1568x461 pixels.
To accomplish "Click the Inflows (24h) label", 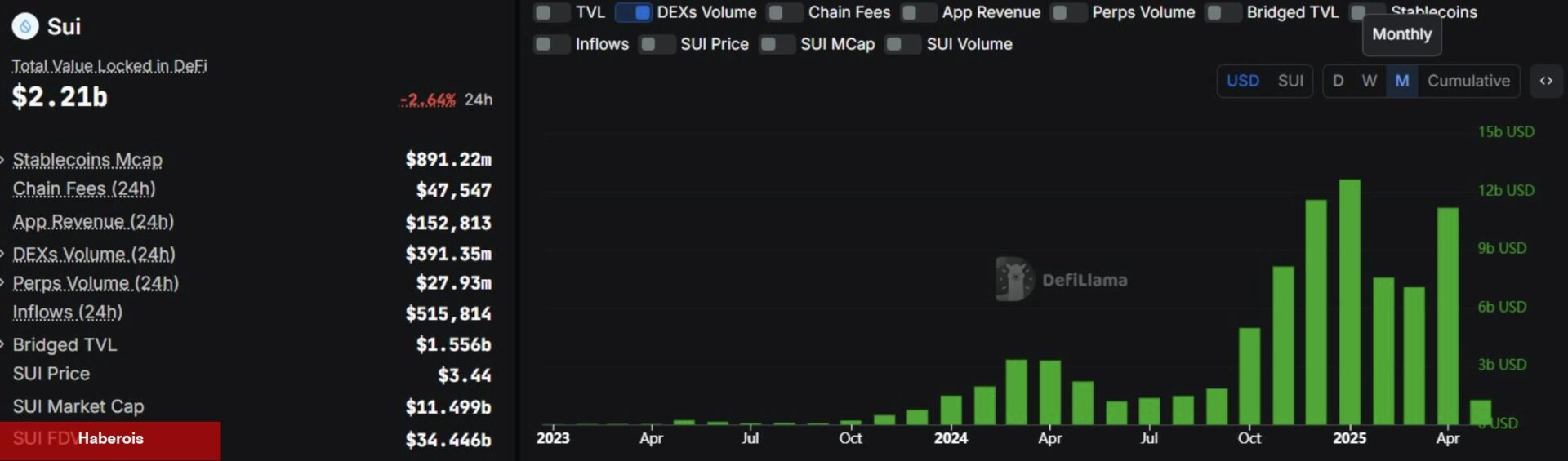I will coord(68,313).
